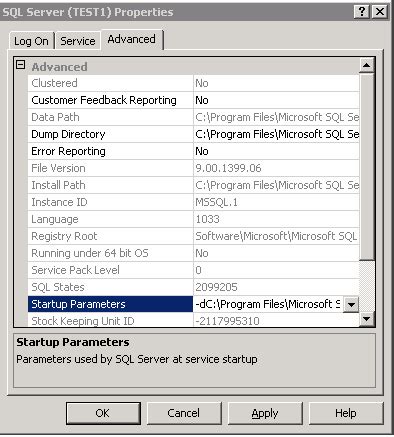394x437 pixels.
Task: Close the Properties dialog with X
Action: (380, 12)
